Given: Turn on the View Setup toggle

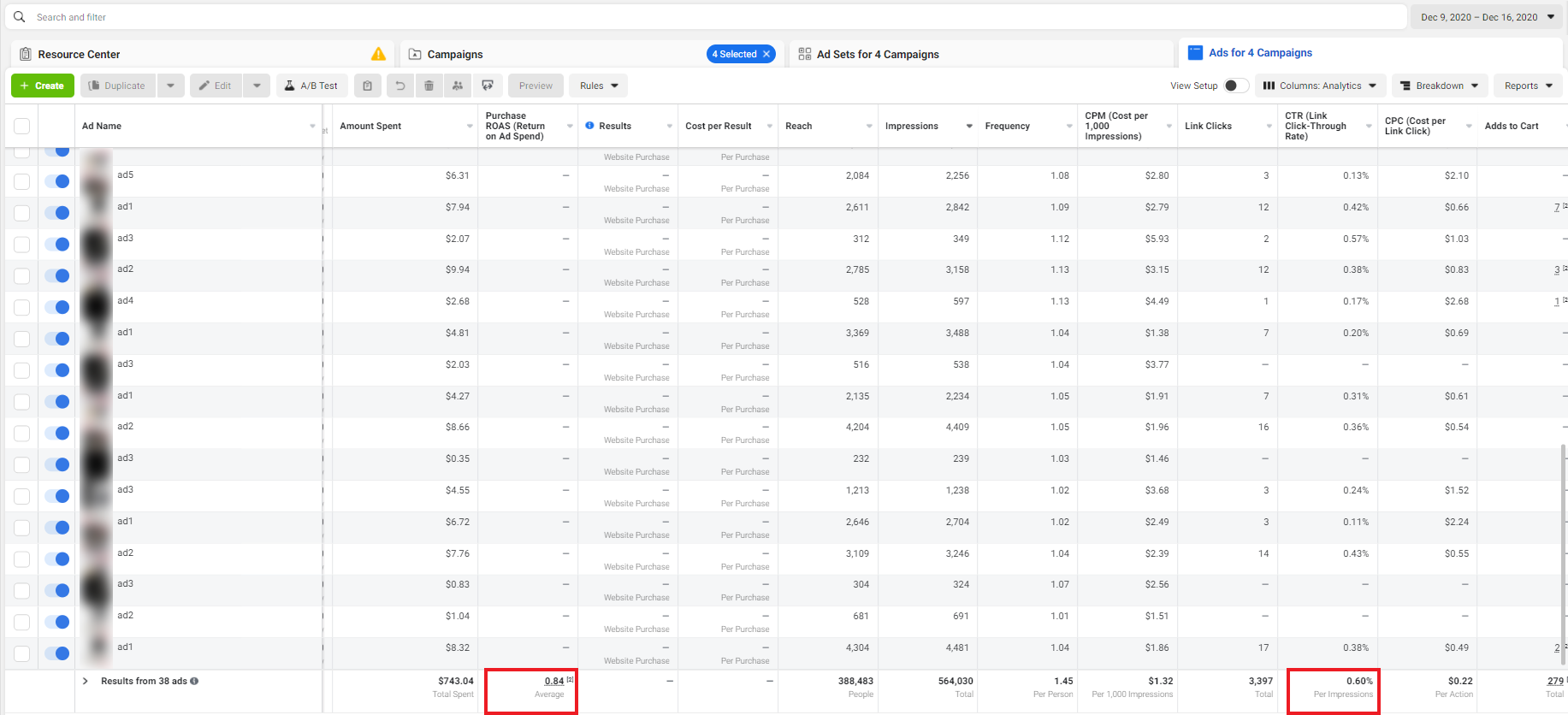Looking at the screenshot, I should pos(1235,86).
